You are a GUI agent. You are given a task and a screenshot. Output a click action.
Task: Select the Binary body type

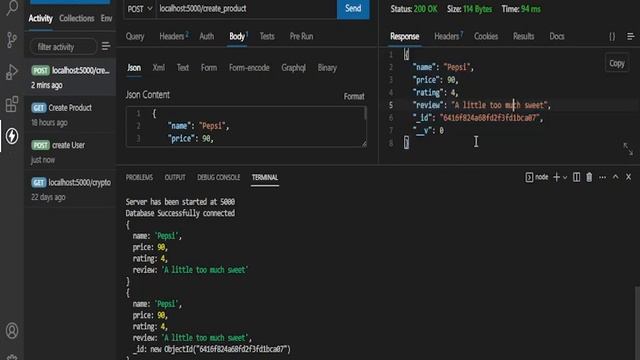327,68
